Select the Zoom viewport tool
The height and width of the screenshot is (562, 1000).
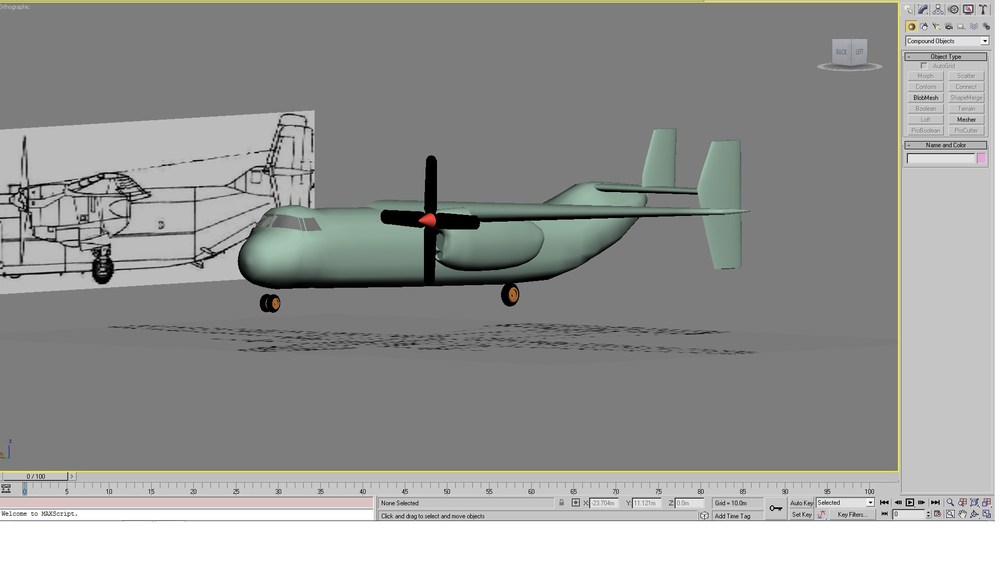tap(950, 503)
